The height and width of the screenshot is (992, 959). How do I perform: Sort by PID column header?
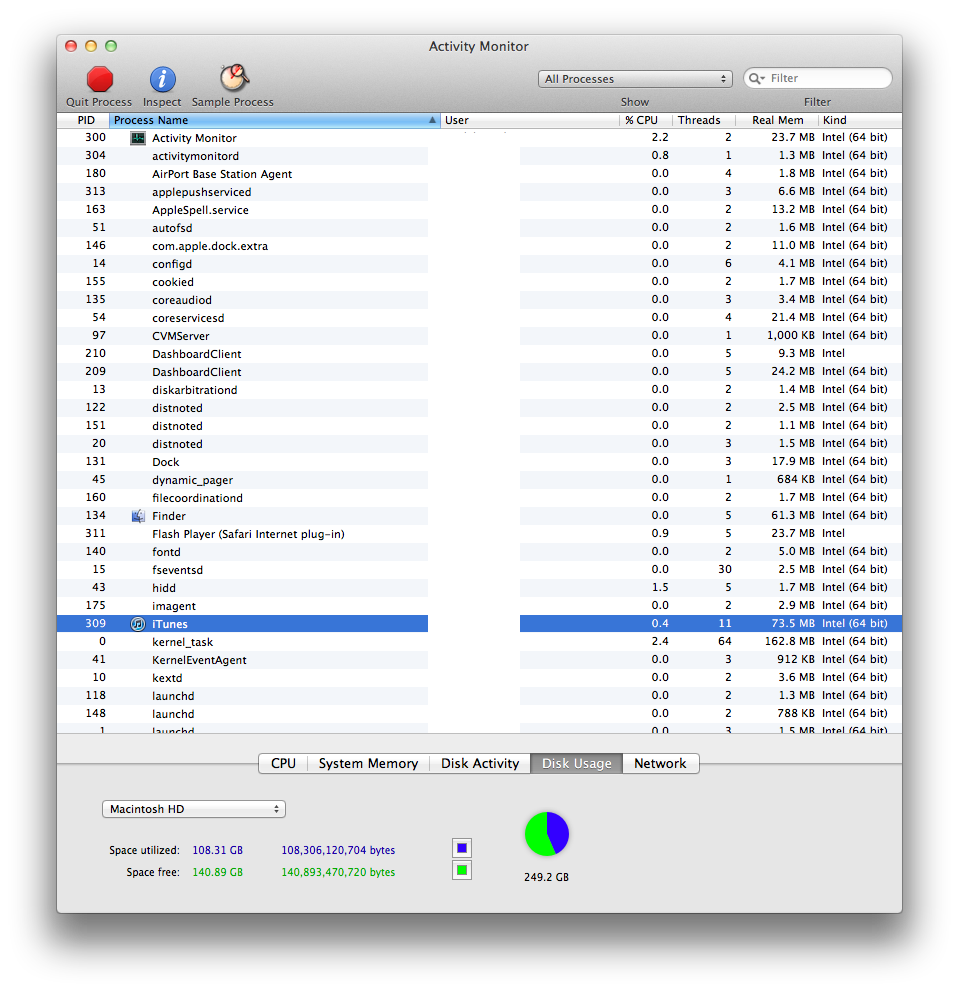click(x=84, y=120)
